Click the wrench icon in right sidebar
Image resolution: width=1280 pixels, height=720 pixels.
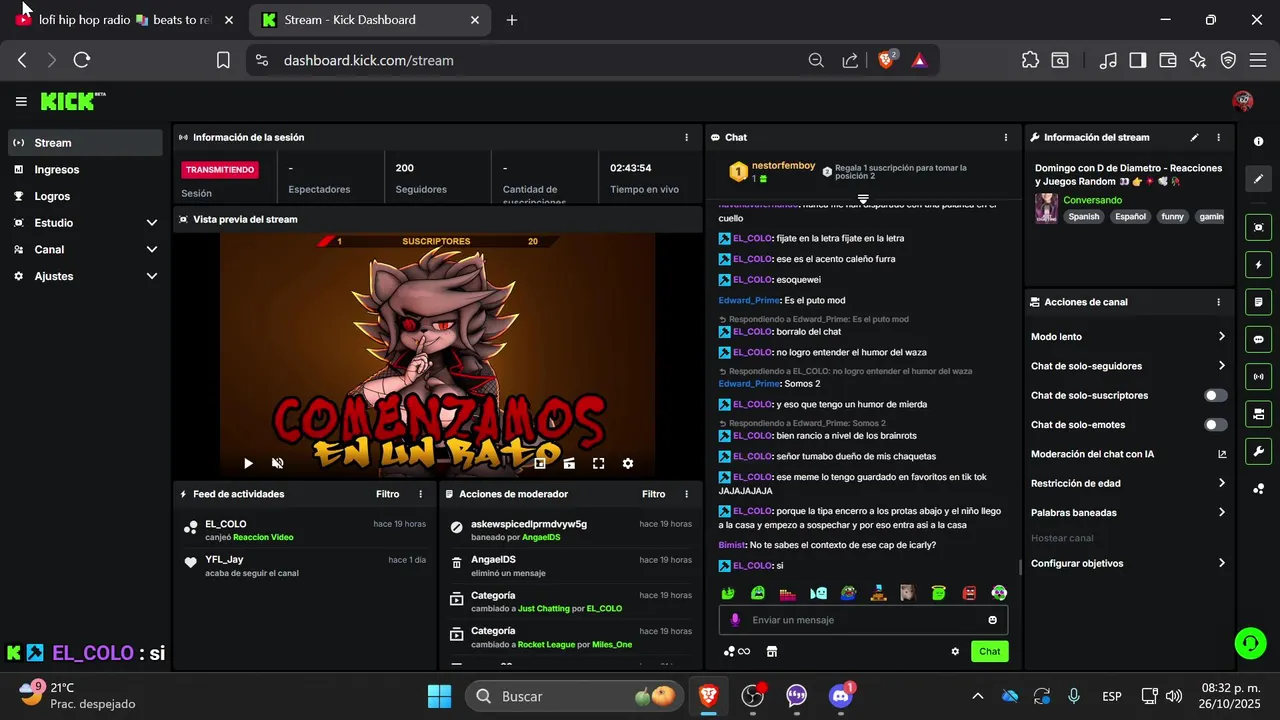click(x=1258, y=450)
